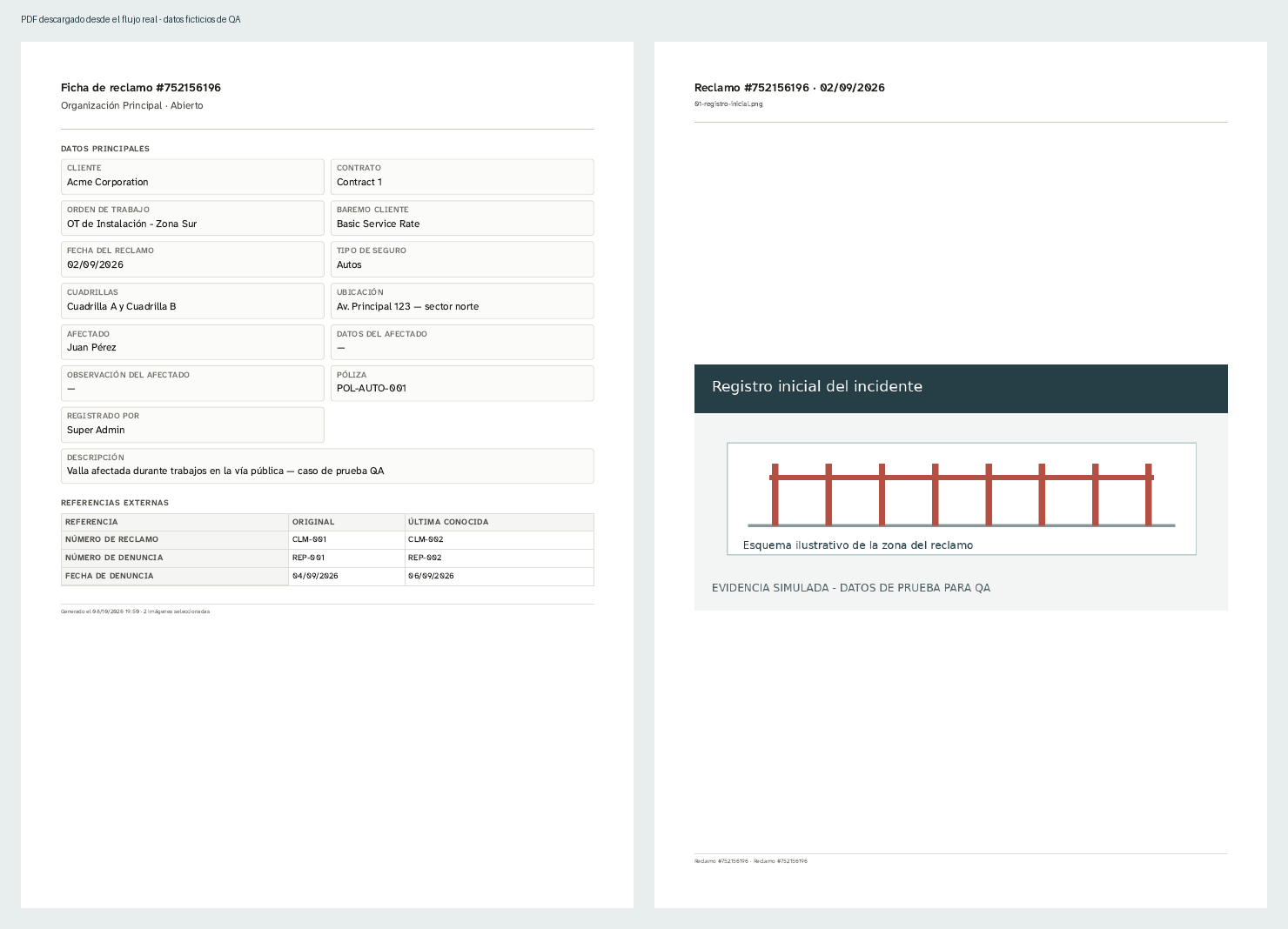Viewport: 1288px width, 929px height.
Task: Click the 'PDF descargado desde el flujo real' note
Action: click(131, 19)
